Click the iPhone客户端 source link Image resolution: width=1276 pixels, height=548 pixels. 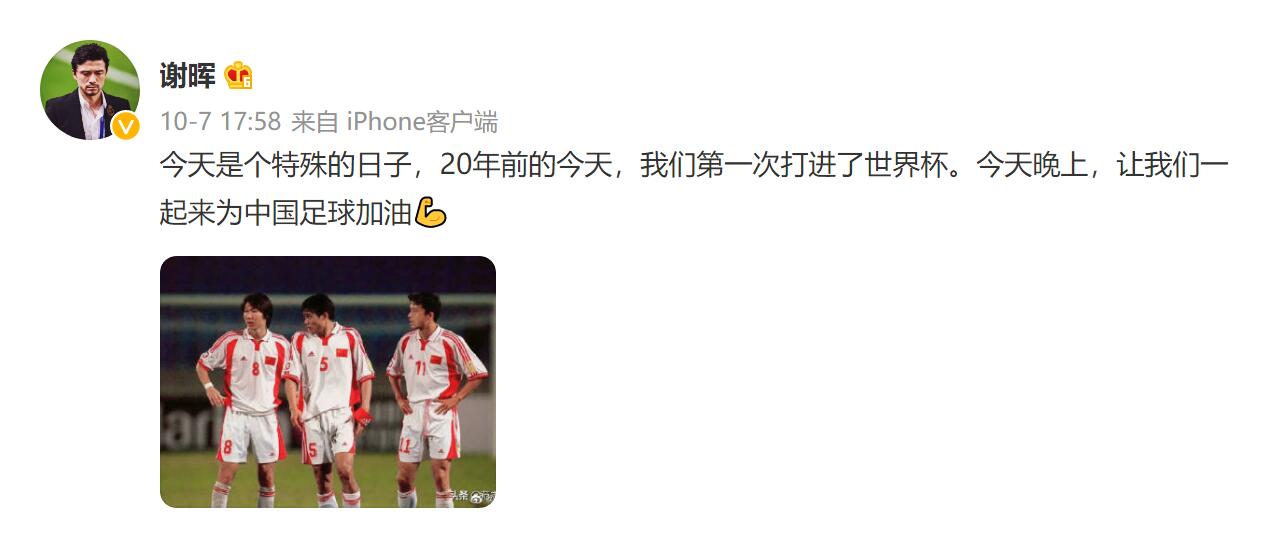tap(422, 122)
